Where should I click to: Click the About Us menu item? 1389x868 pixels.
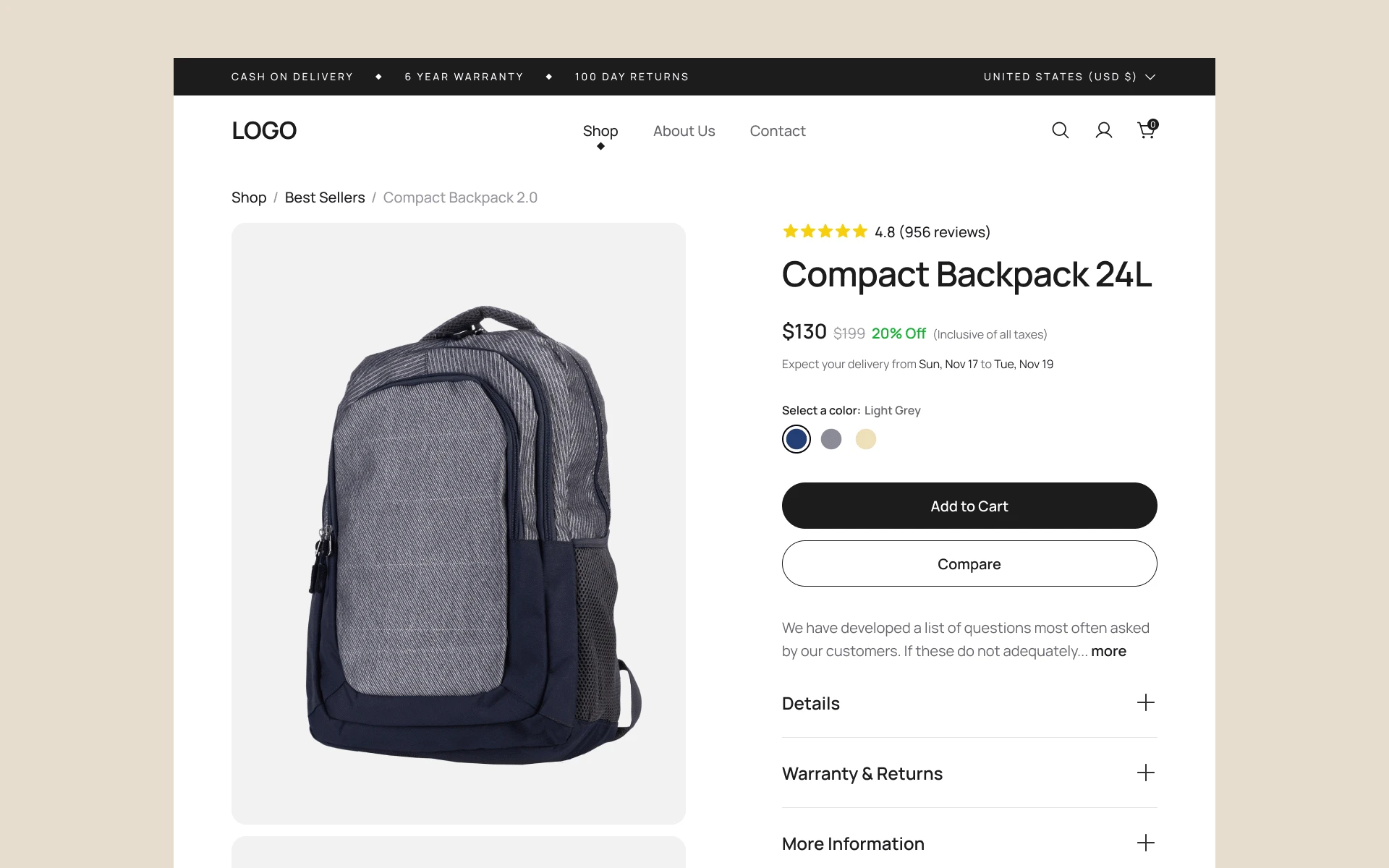(x=683, y=130)
